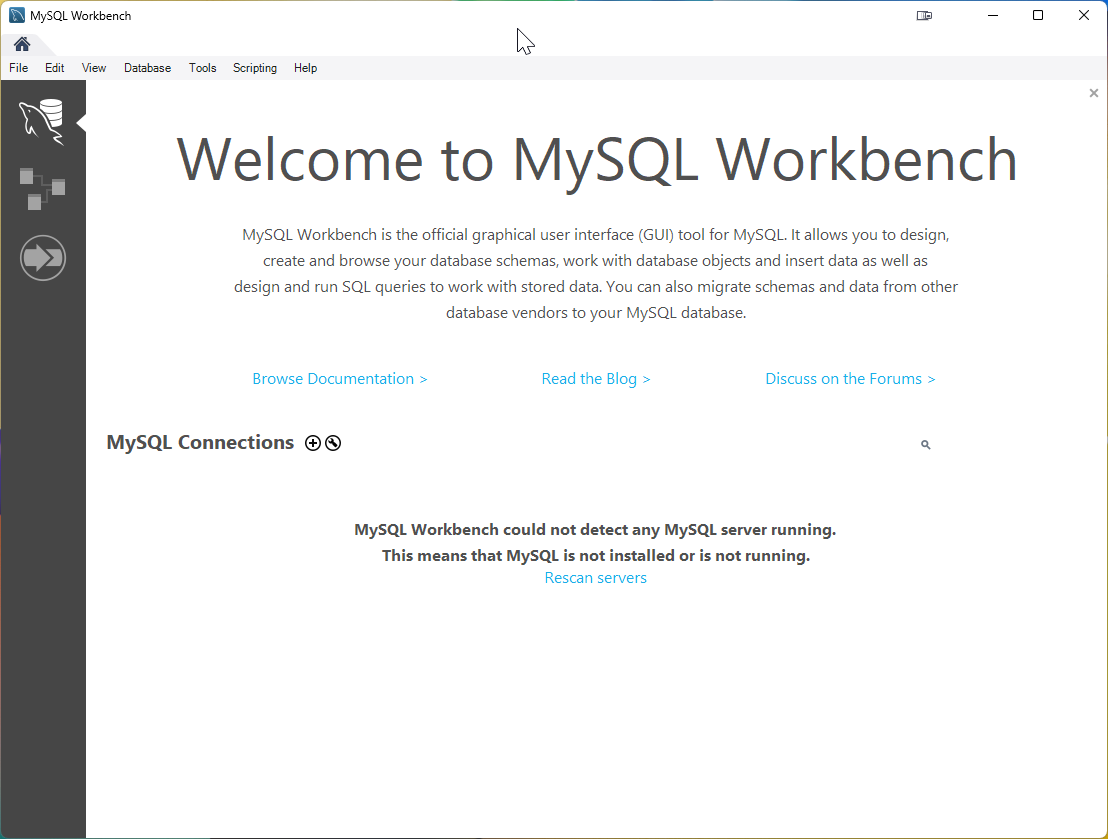Open Browse Documentation link

(x=340, y=379)
